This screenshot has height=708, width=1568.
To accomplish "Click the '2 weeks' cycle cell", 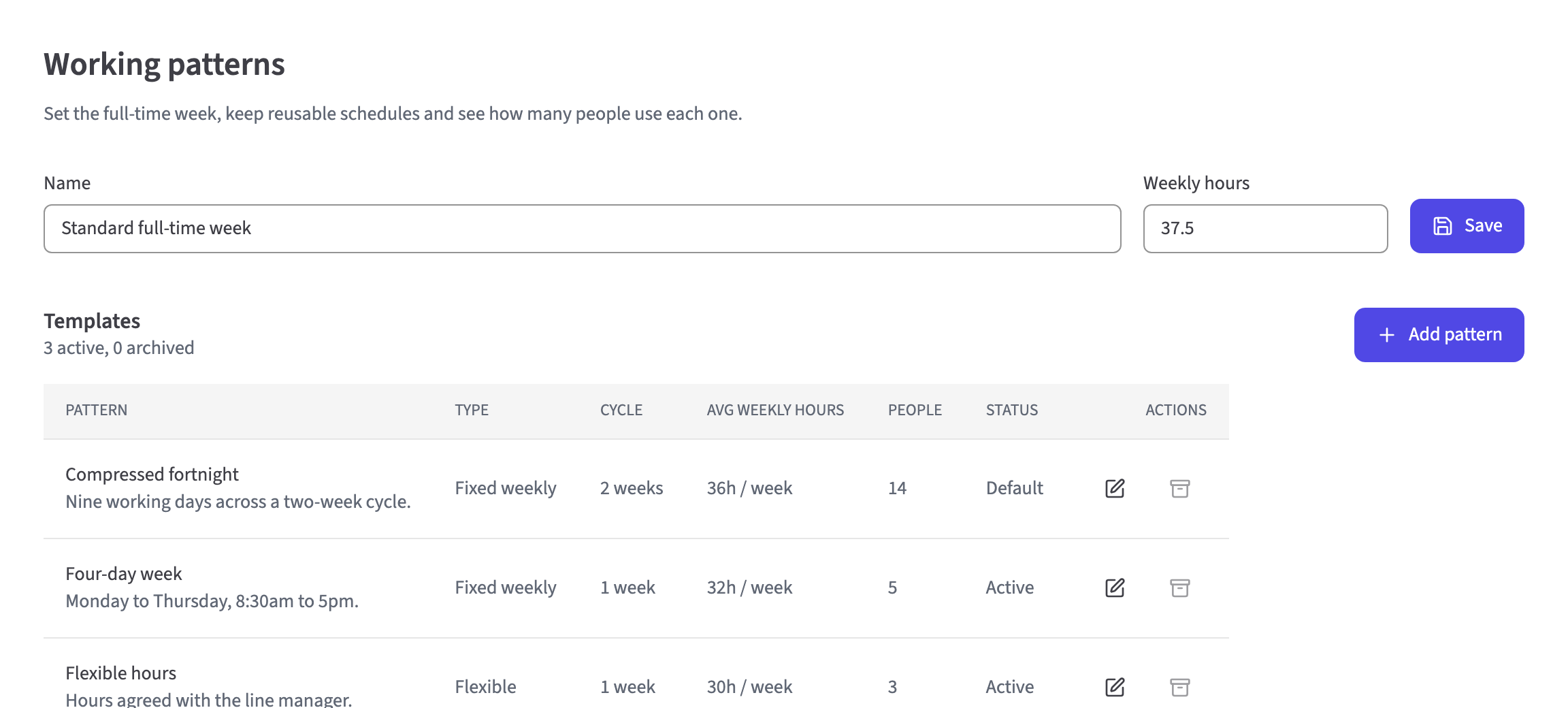I will [632, 488].
